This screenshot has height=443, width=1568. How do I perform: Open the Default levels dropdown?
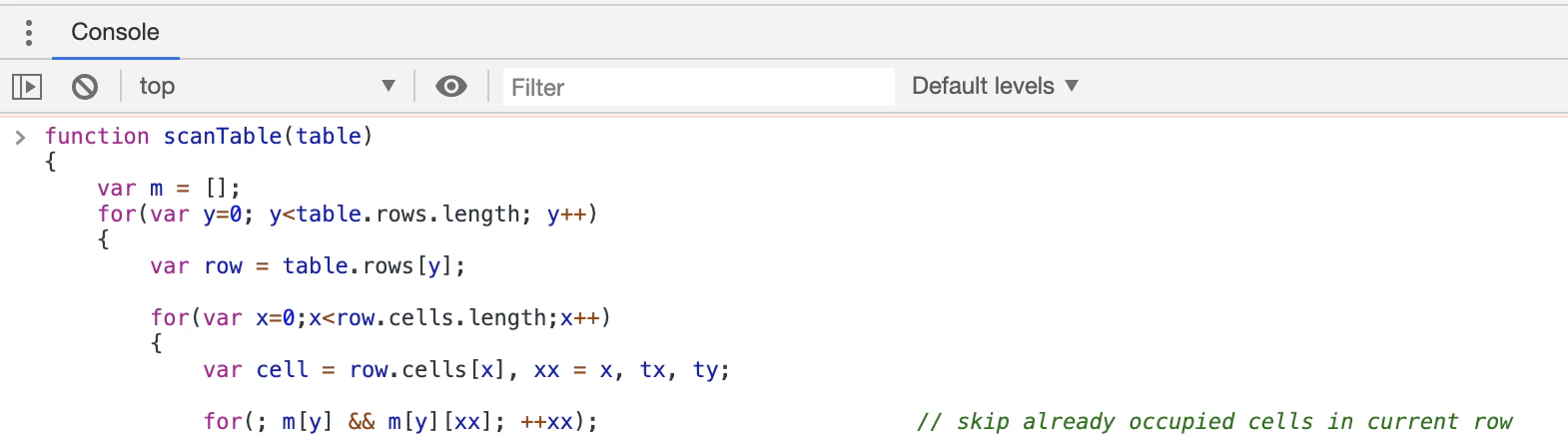pos(995,86)
